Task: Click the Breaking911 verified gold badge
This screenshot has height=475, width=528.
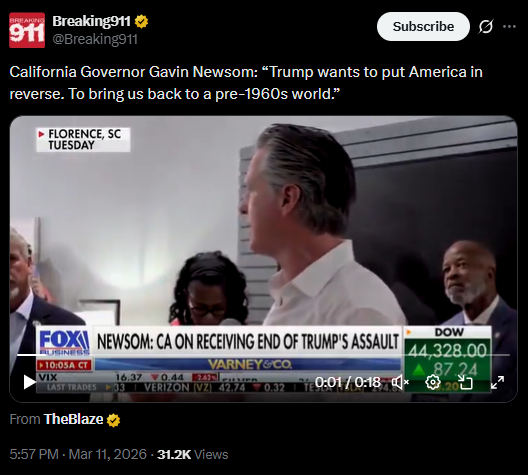Action: click(x=141, y=22)
